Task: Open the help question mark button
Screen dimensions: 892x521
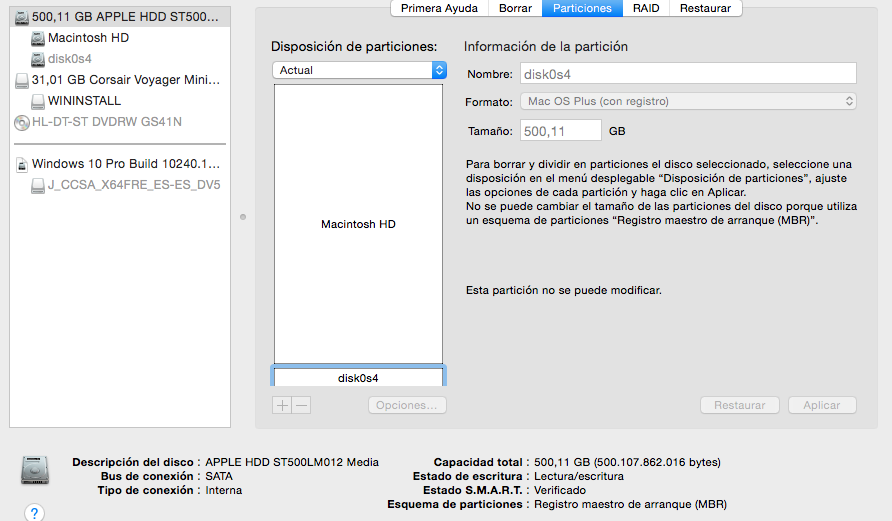Action: (34, 512)
